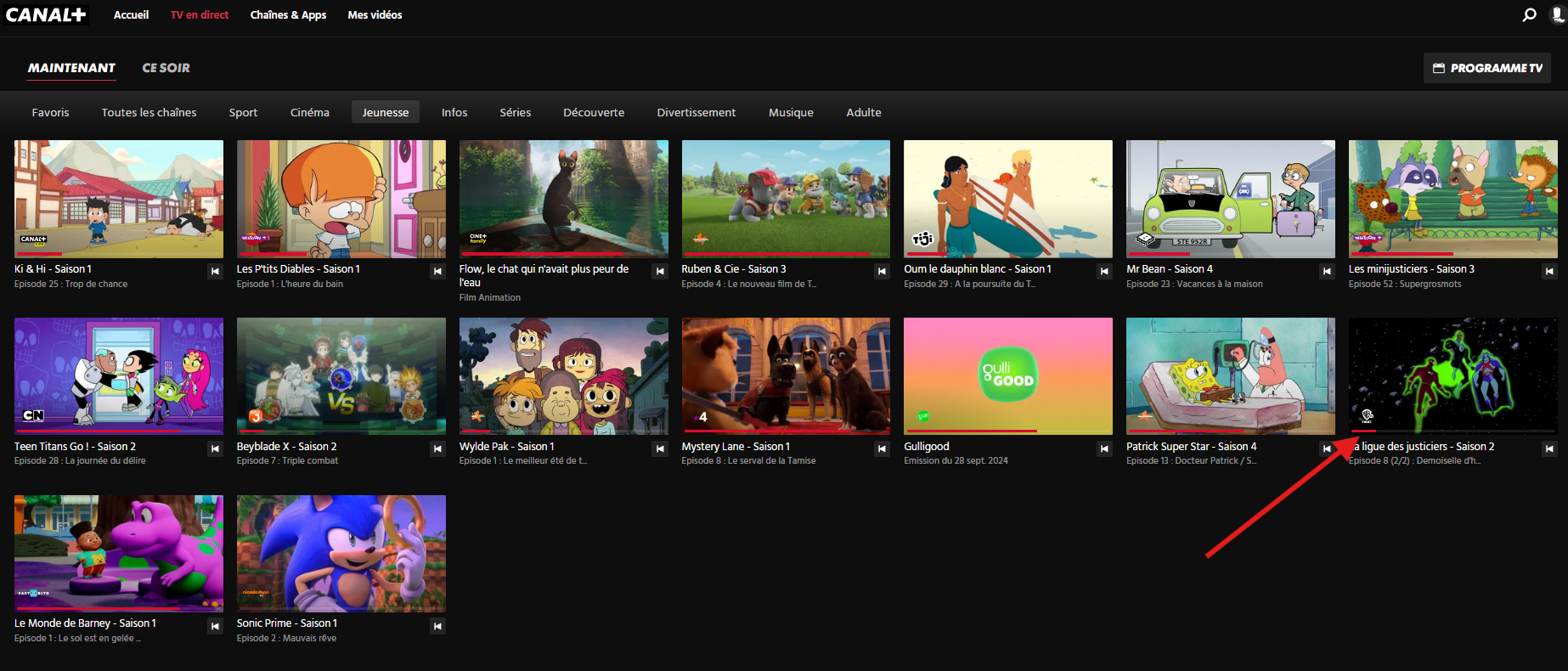Click the CANAL+ logo
1568x671 pixels.
[46, 14]
